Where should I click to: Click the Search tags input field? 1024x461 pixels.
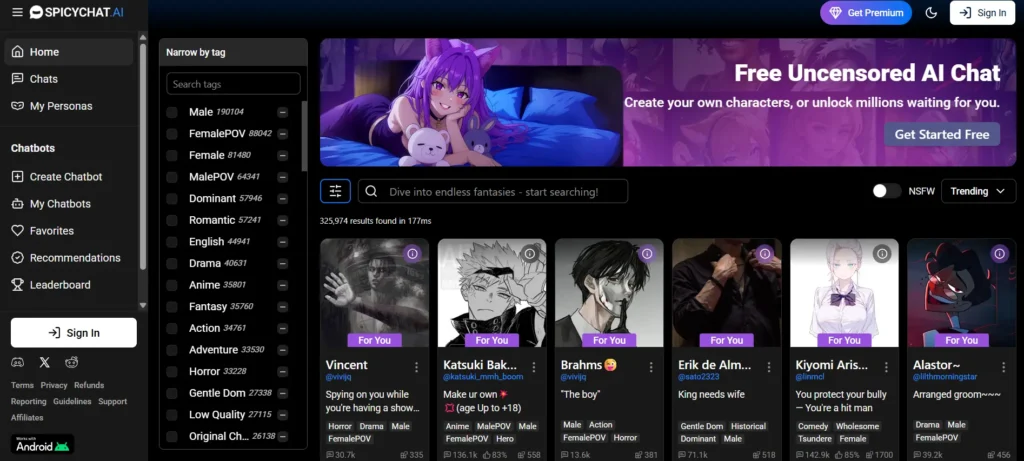(x=233, y=84)
